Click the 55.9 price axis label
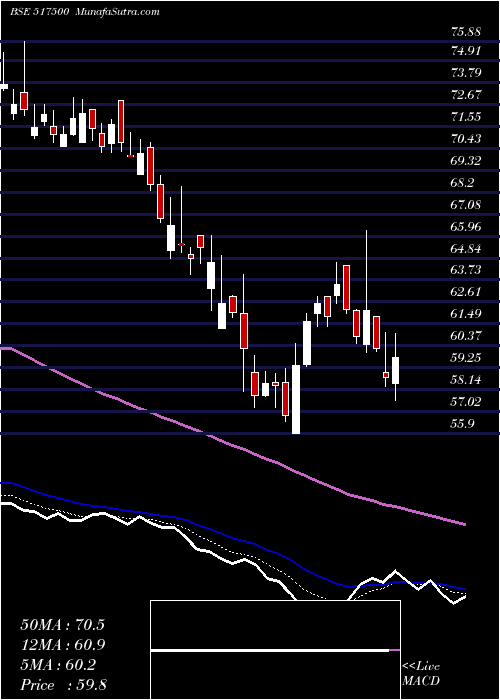This screenshot has width=500, height=700. pos(463,424)
